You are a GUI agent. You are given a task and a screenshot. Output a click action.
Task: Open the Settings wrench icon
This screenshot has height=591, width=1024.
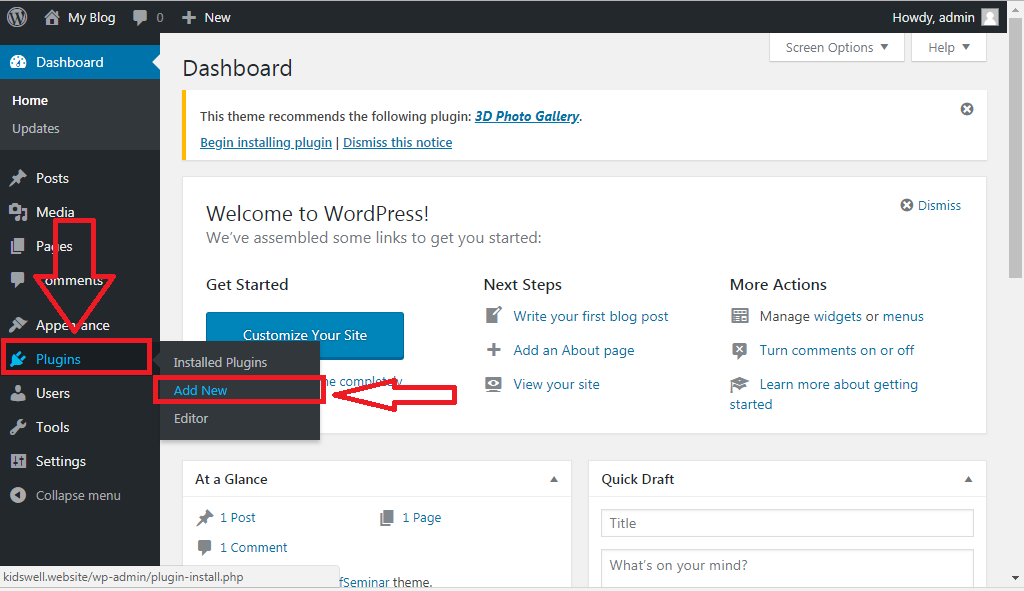click(x=17, y=460)
